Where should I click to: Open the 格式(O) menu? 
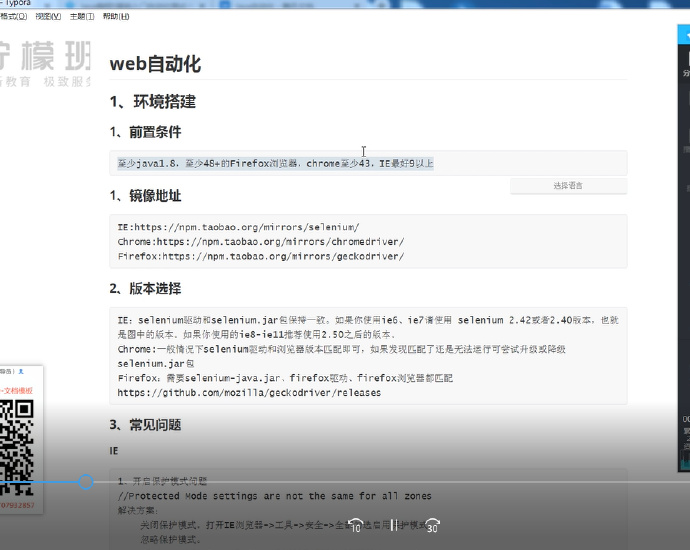point(13,16)
